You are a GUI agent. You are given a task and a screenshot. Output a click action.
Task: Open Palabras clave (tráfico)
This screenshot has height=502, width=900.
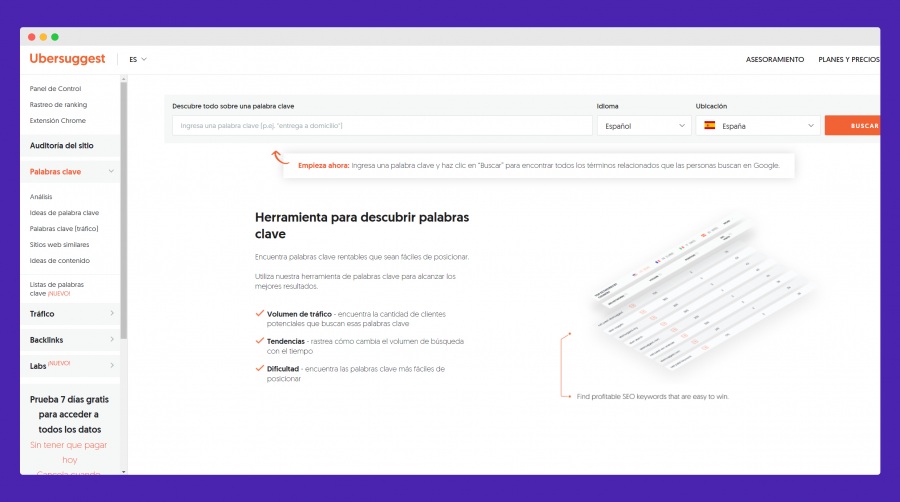tap(64, 228)
